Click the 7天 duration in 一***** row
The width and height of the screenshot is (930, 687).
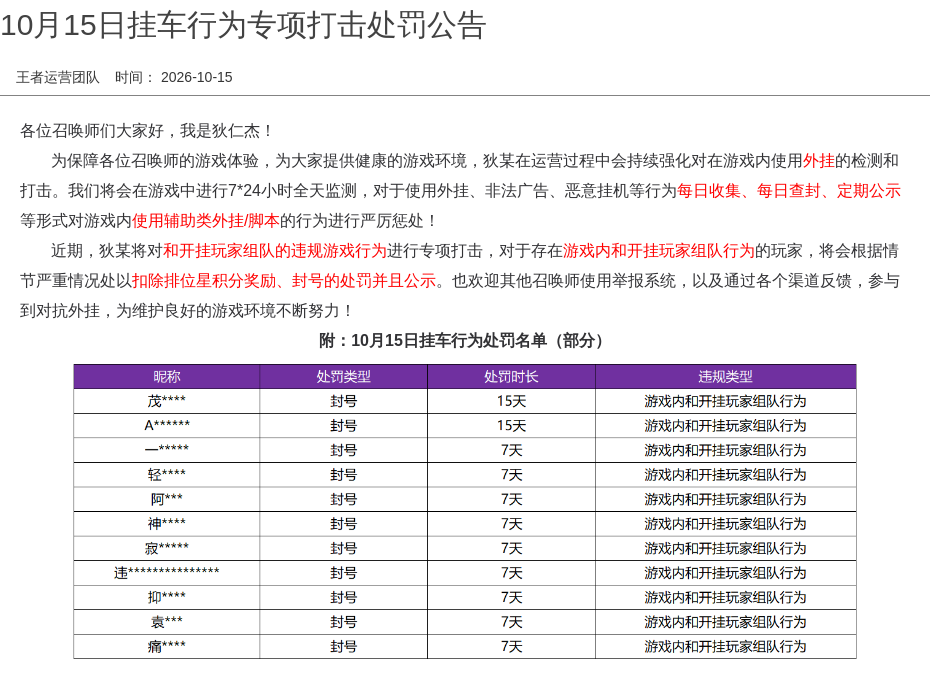point(511,450)
